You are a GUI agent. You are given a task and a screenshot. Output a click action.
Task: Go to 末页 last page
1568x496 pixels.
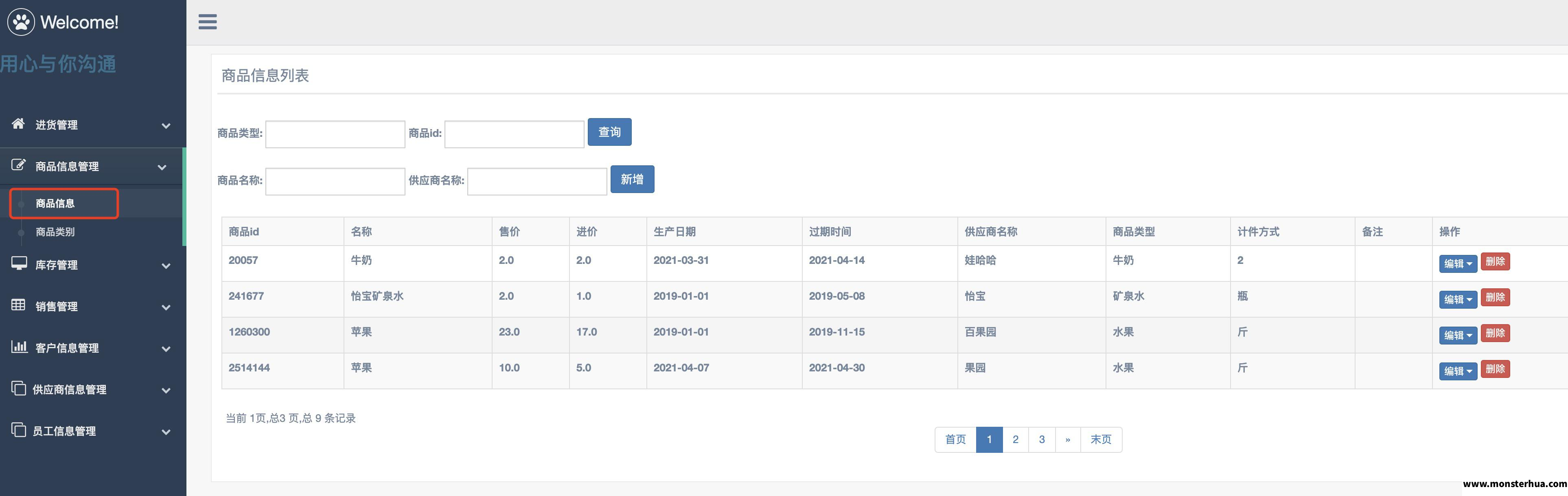coord(1101,439)
